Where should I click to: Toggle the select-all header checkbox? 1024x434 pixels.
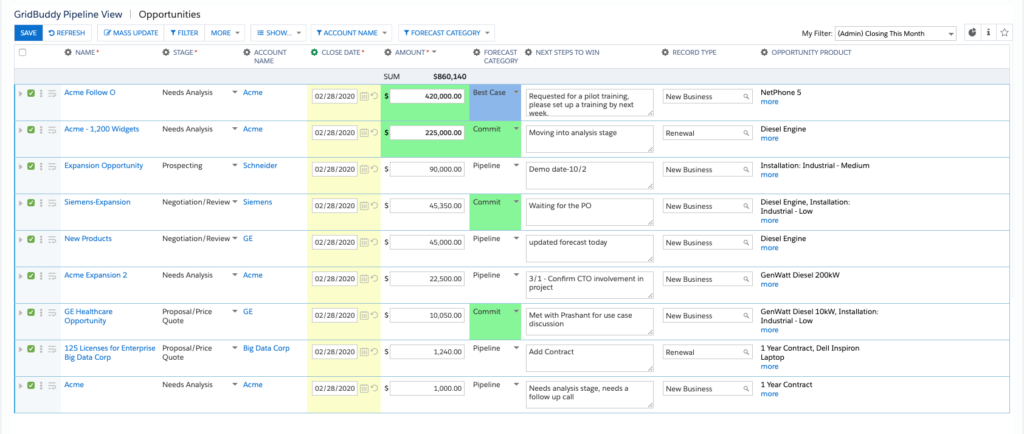point(23,53)
